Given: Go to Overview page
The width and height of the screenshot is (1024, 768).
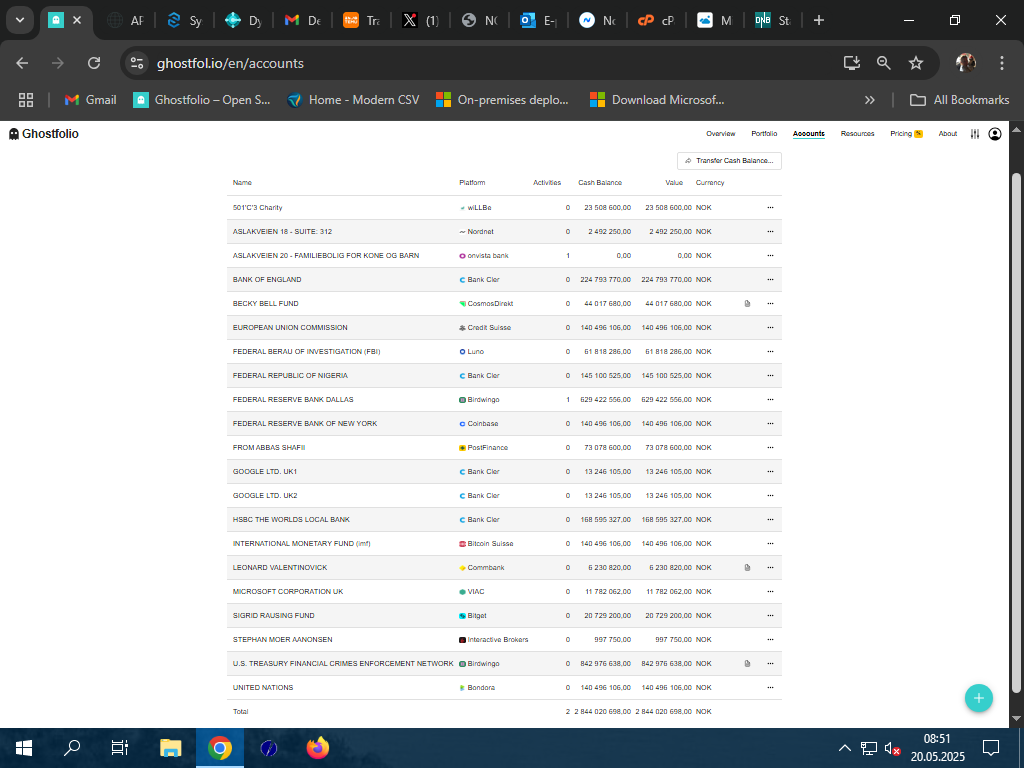Looking at the screenshot, I should tap(720, 134).
